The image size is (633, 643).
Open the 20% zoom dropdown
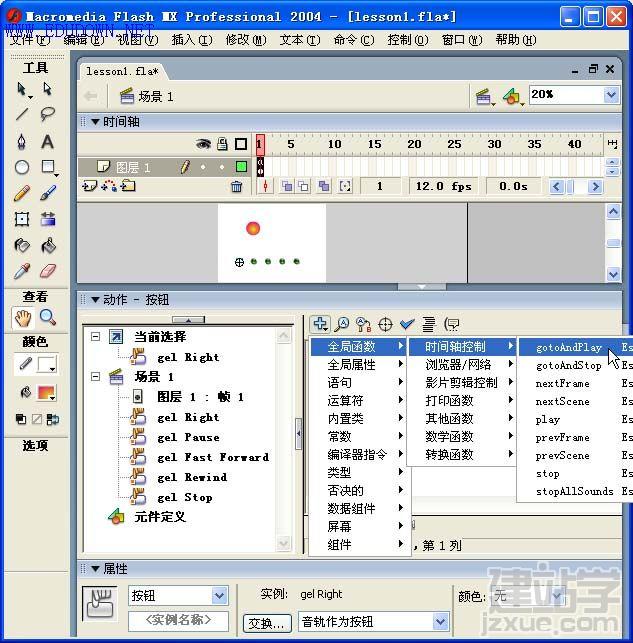click(611, 95)
